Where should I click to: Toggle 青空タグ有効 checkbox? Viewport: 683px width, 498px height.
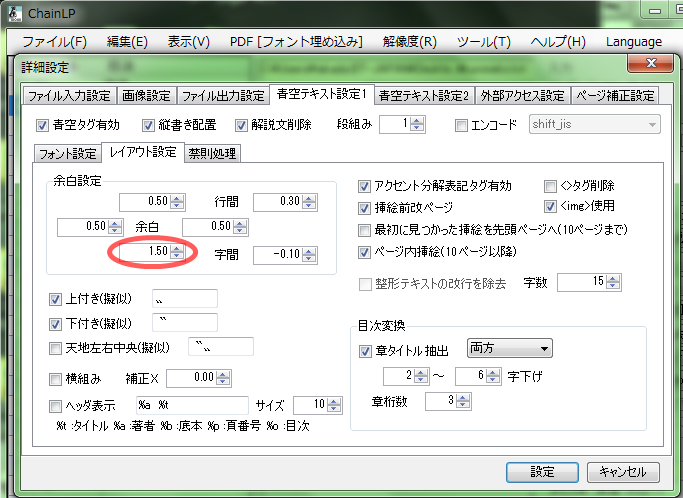(x=42, y=125)
